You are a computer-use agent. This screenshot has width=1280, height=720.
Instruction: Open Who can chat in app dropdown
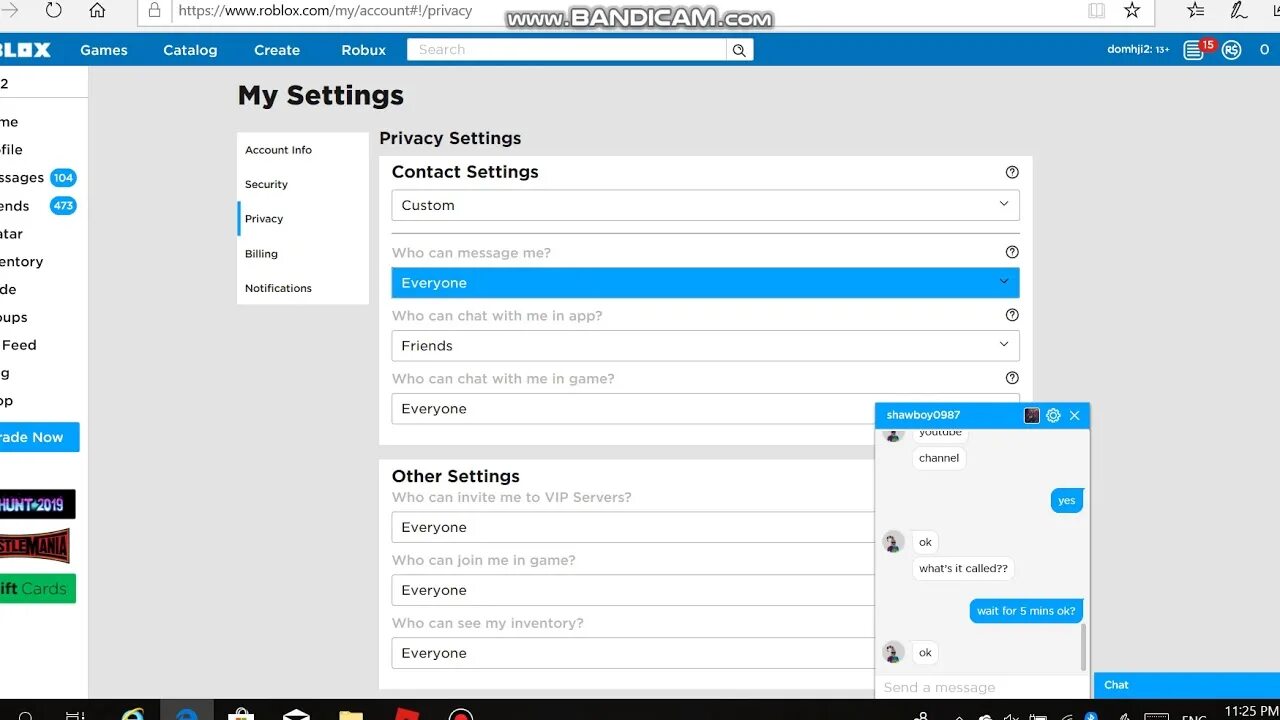coord(705,346)
